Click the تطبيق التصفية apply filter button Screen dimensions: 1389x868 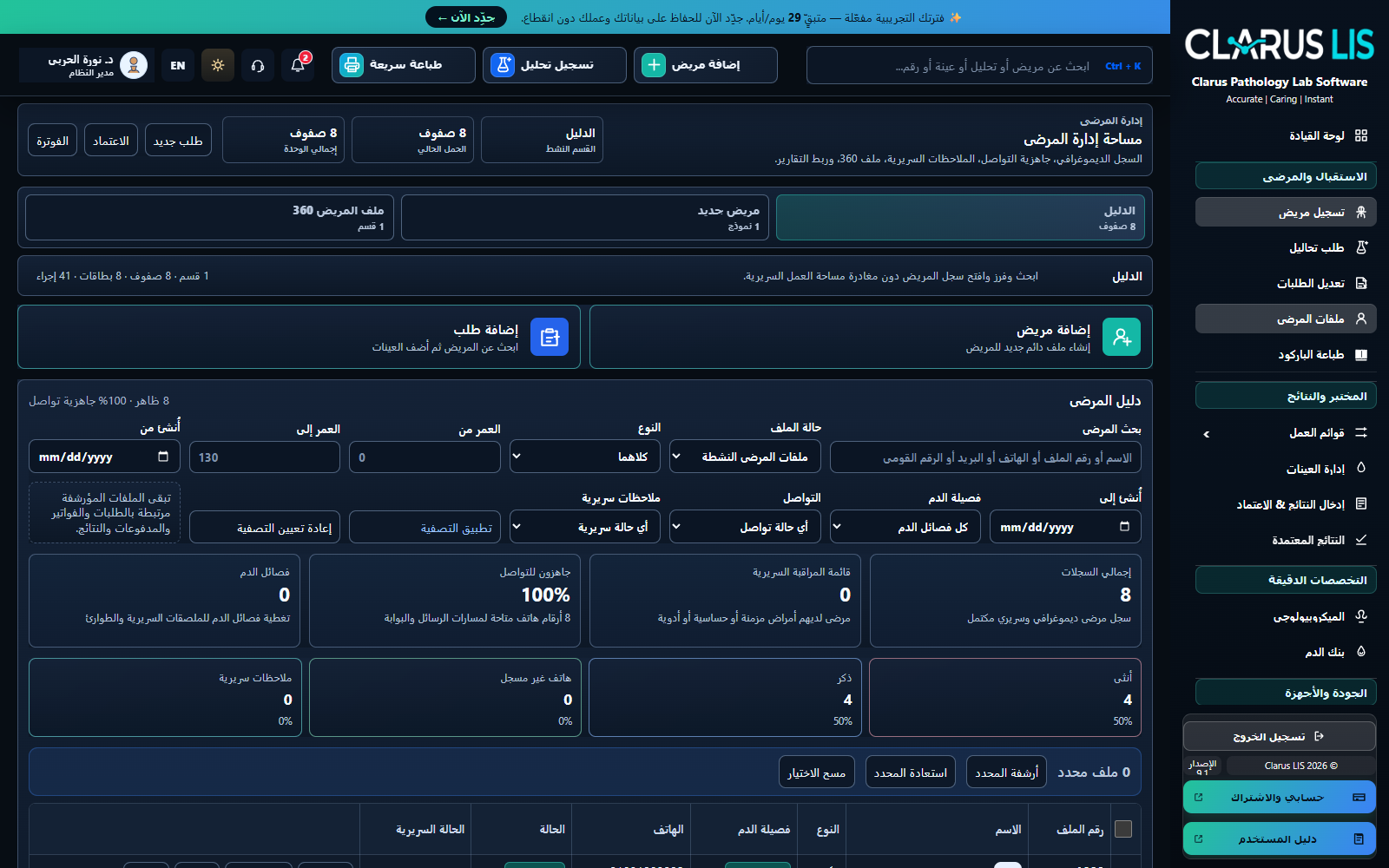[425, 527]
